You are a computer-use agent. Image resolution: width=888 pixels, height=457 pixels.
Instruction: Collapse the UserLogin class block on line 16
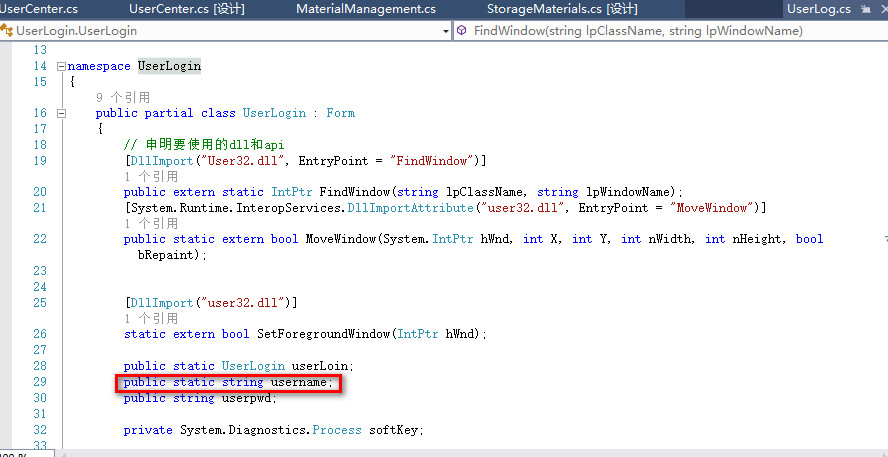(61, 113)
